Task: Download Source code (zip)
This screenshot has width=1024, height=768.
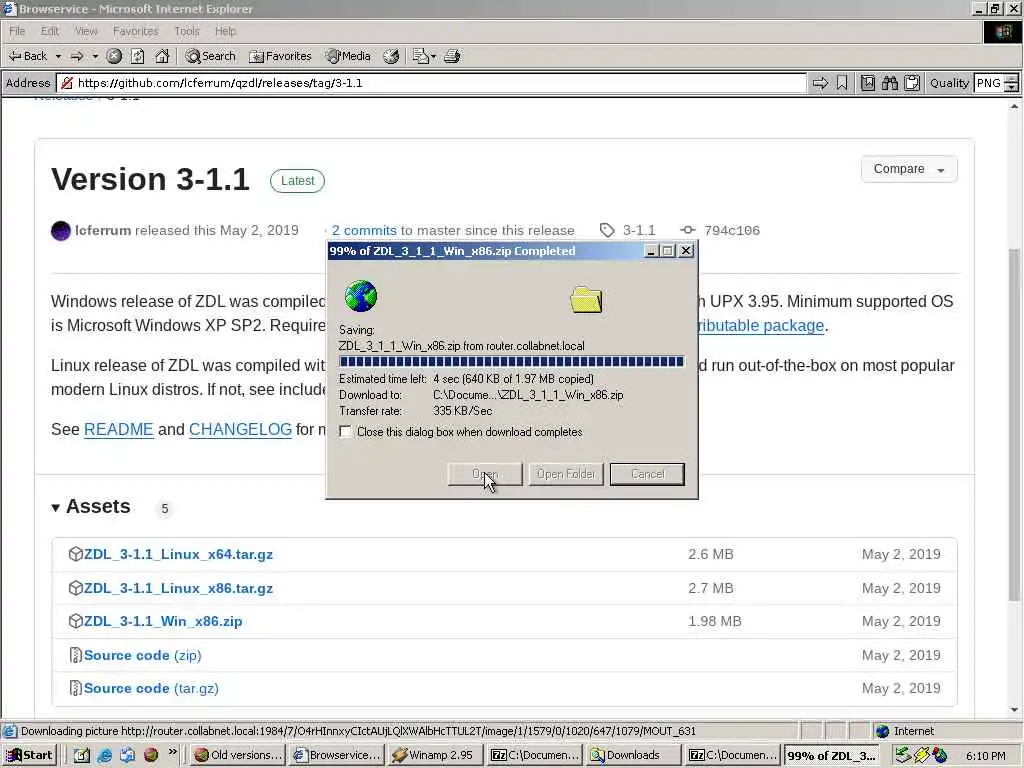Action: [x=142, y=655]
